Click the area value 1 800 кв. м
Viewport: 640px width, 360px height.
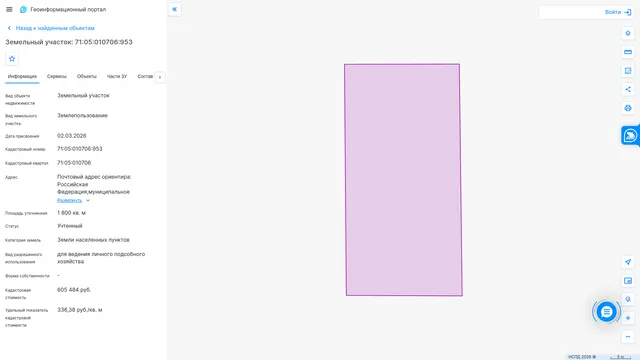[71, 213]
